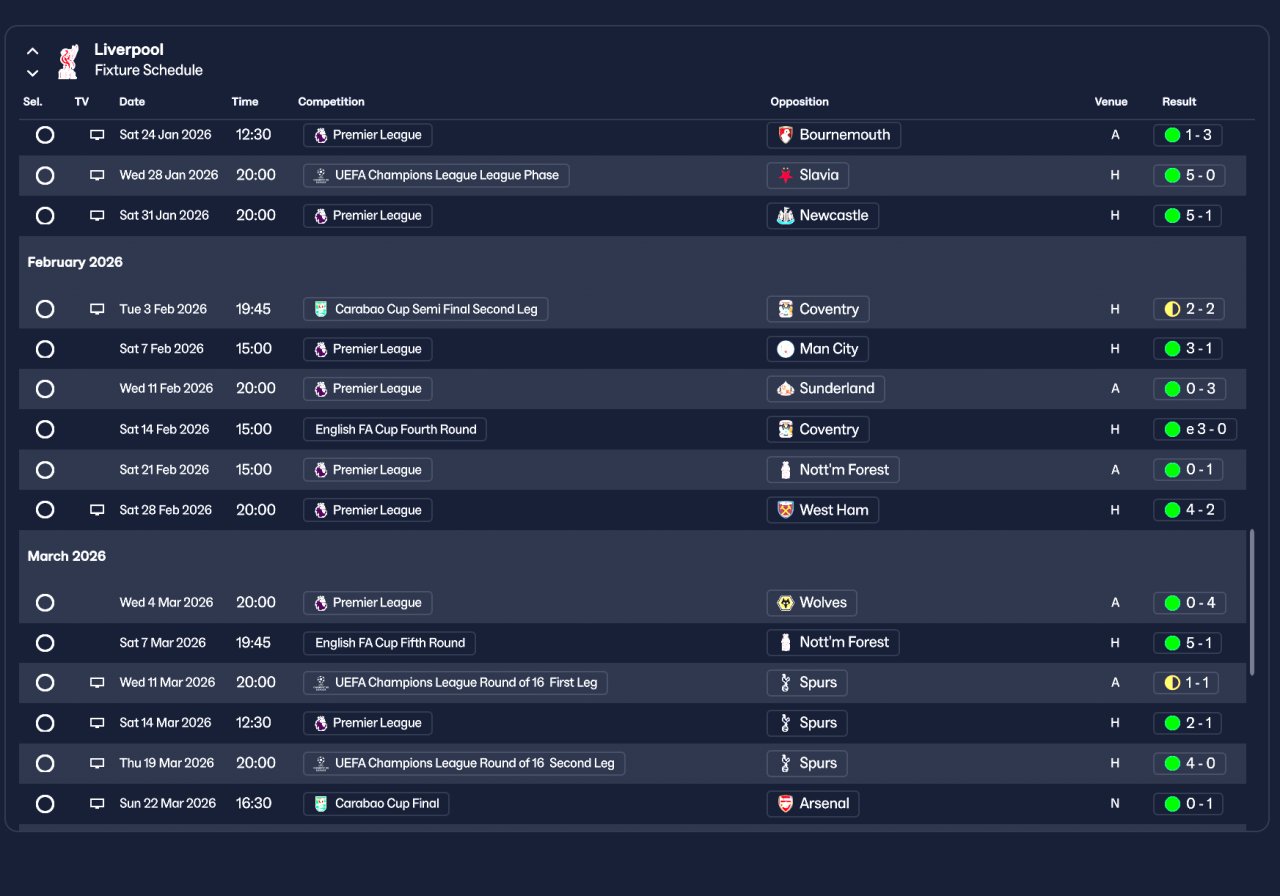Select the radio button for Sat 7 Feb 2026

45,349
